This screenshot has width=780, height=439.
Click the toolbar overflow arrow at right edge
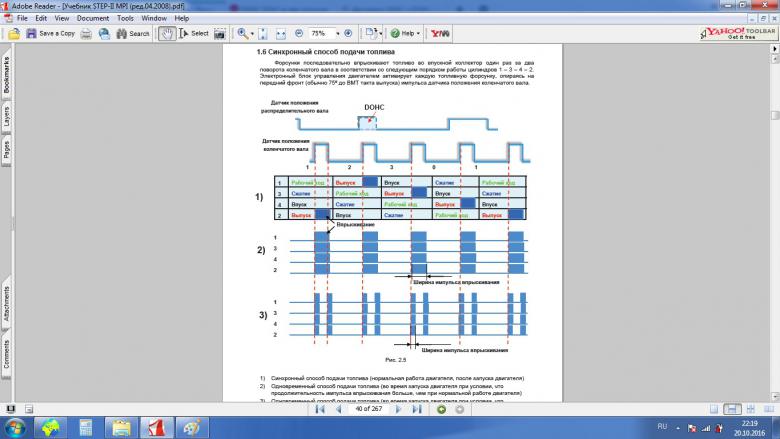coord(775,49)
